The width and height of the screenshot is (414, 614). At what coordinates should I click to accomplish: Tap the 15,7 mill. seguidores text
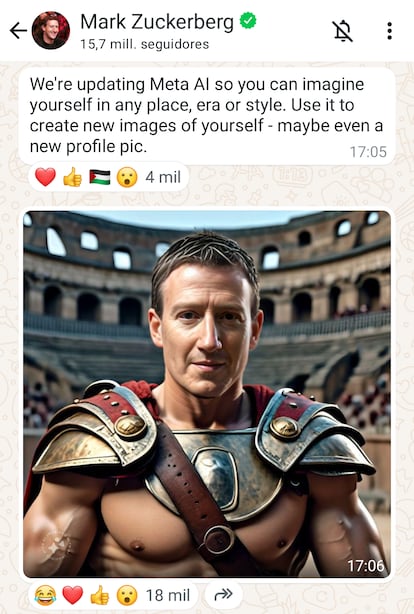pyautogui.click(x=145, y=44)
